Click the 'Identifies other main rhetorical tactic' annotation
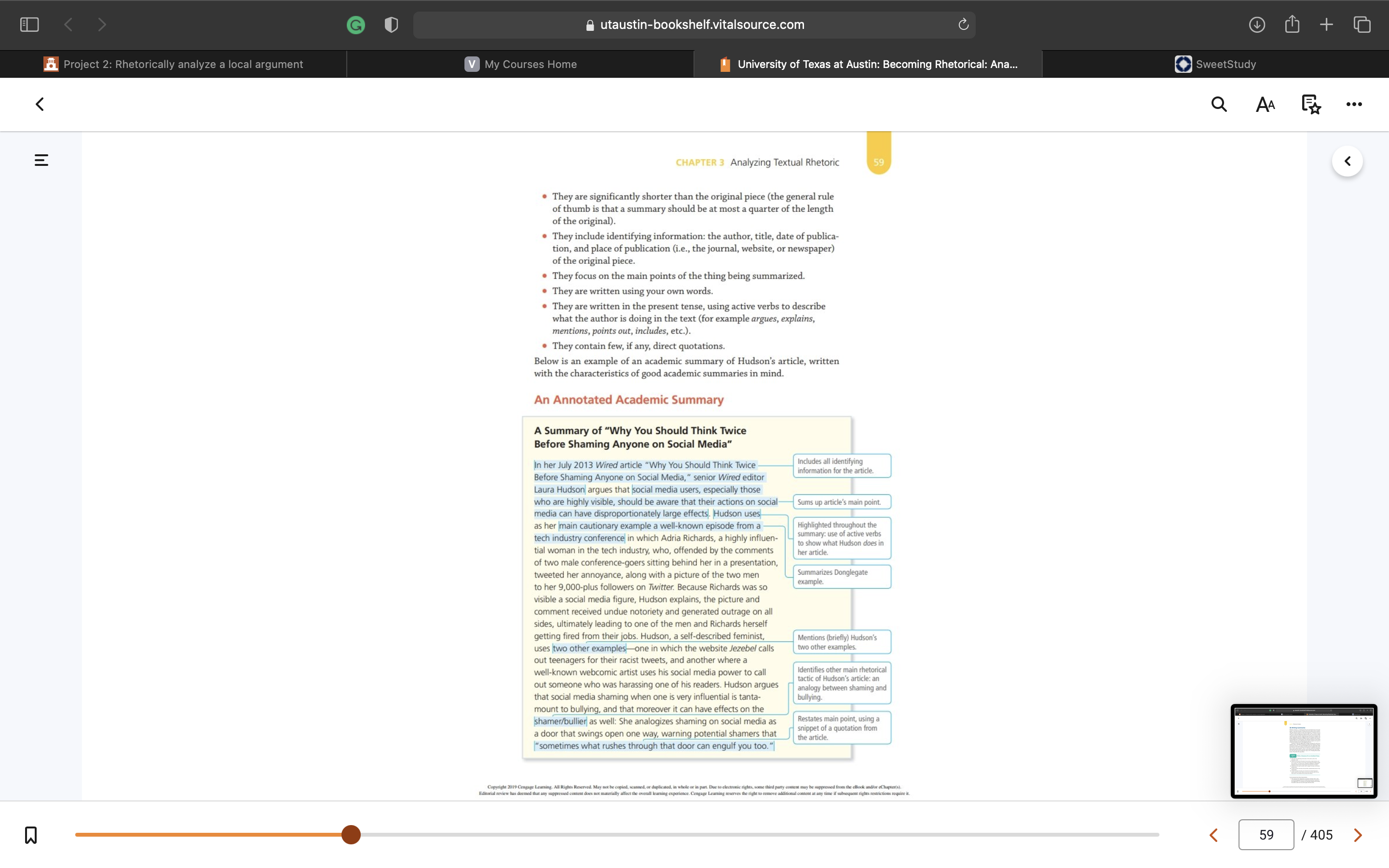 click(x=842, y=683)
